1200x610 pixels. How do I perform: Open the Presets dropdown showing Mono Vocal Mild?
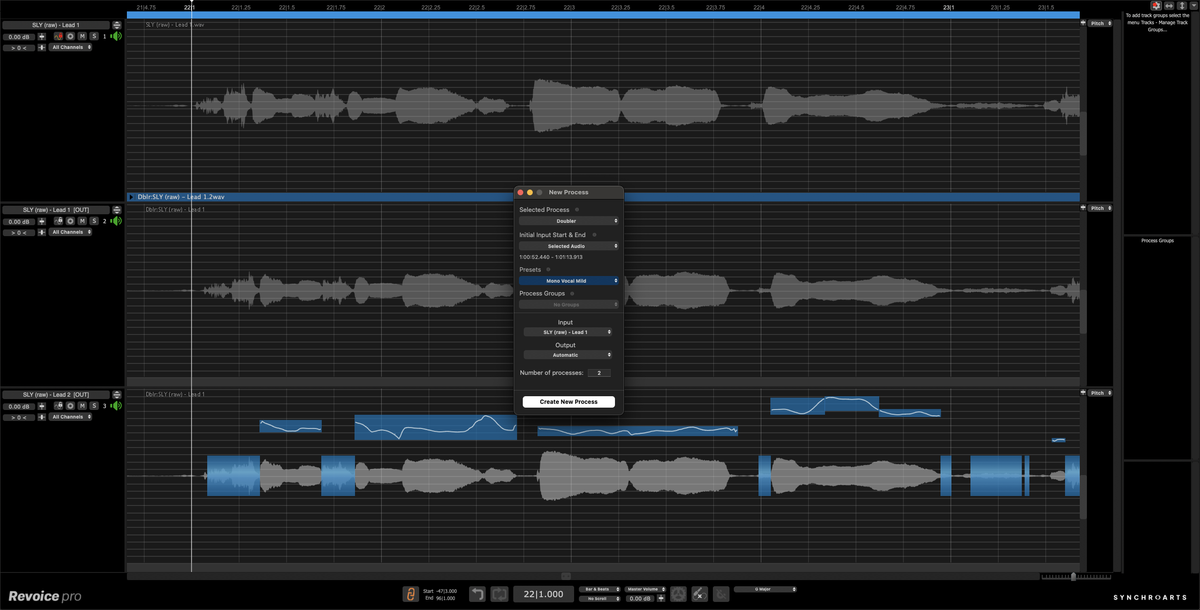click(568, 280)
